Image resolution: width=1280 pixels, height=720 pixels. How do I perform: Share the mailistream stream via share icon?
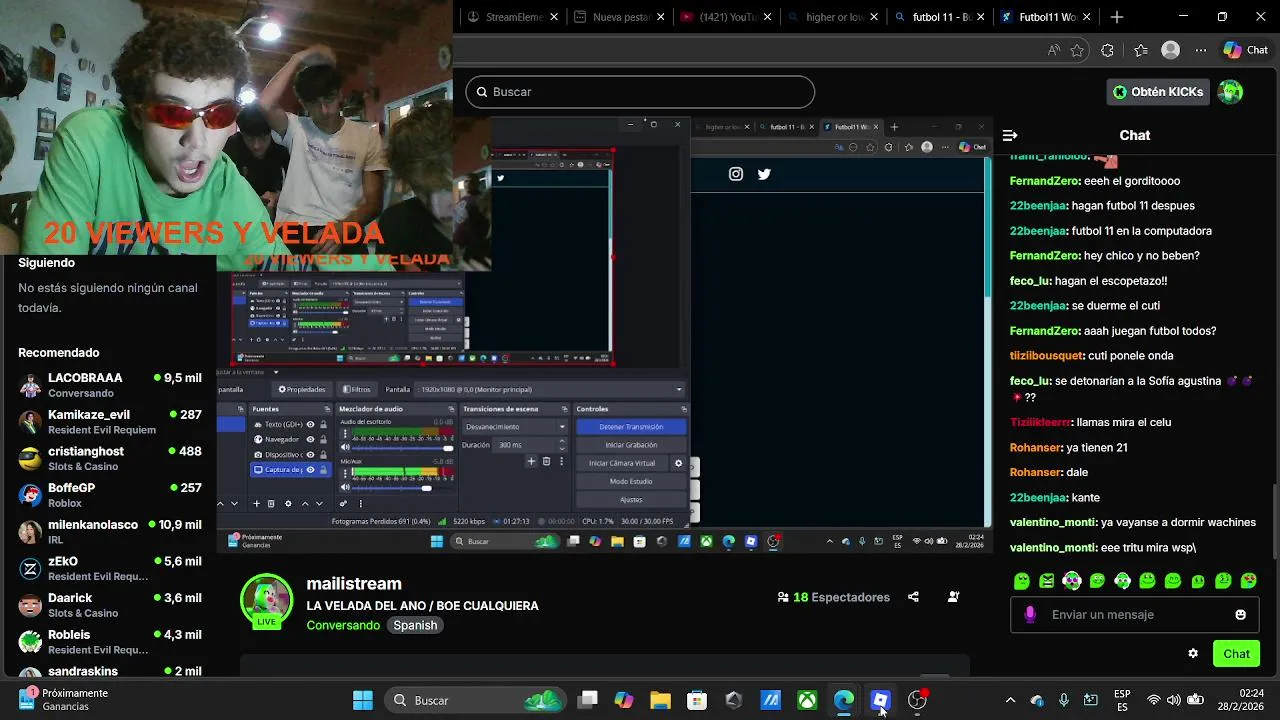(913, 597)
